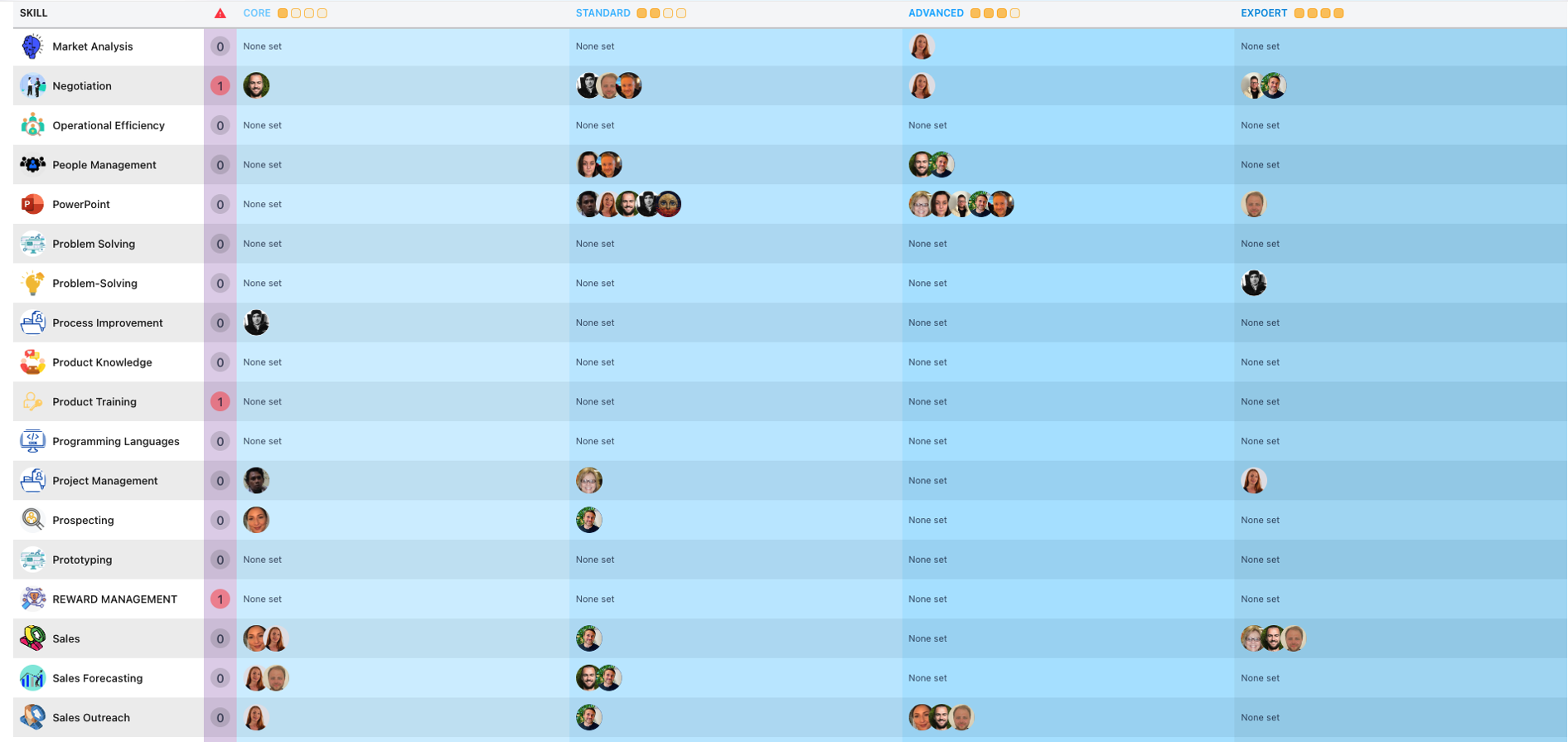The image size is (1568, 742).
Task: Open the Product Knowledge skill name
Action: 102,362
